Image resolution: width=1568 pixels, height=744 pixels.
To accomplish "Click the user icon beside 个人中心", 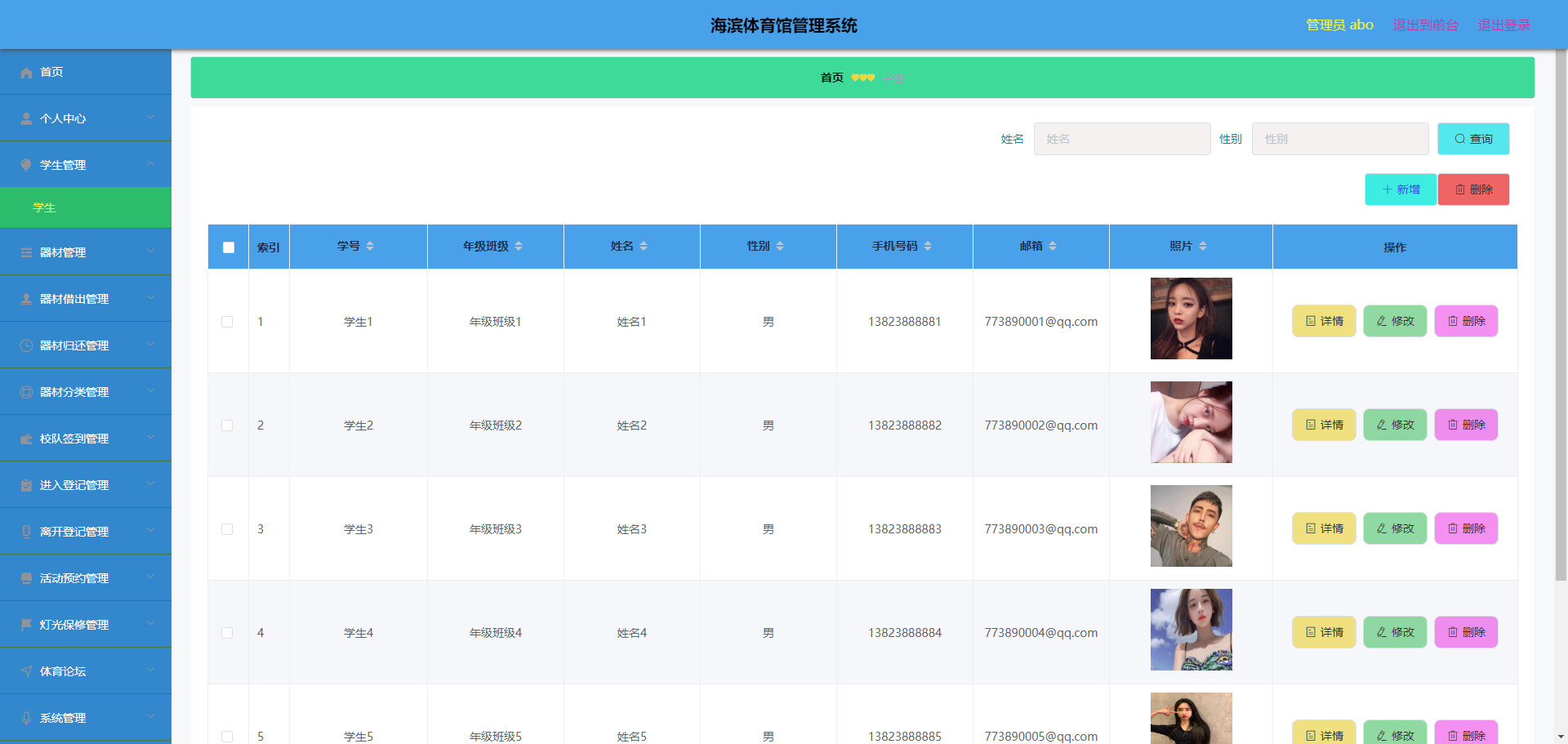I will (x=26, y=119).
